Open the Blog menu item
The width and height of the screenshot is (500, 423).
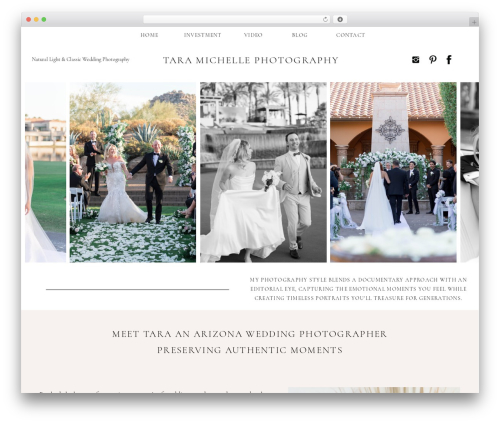coord(299,35)
